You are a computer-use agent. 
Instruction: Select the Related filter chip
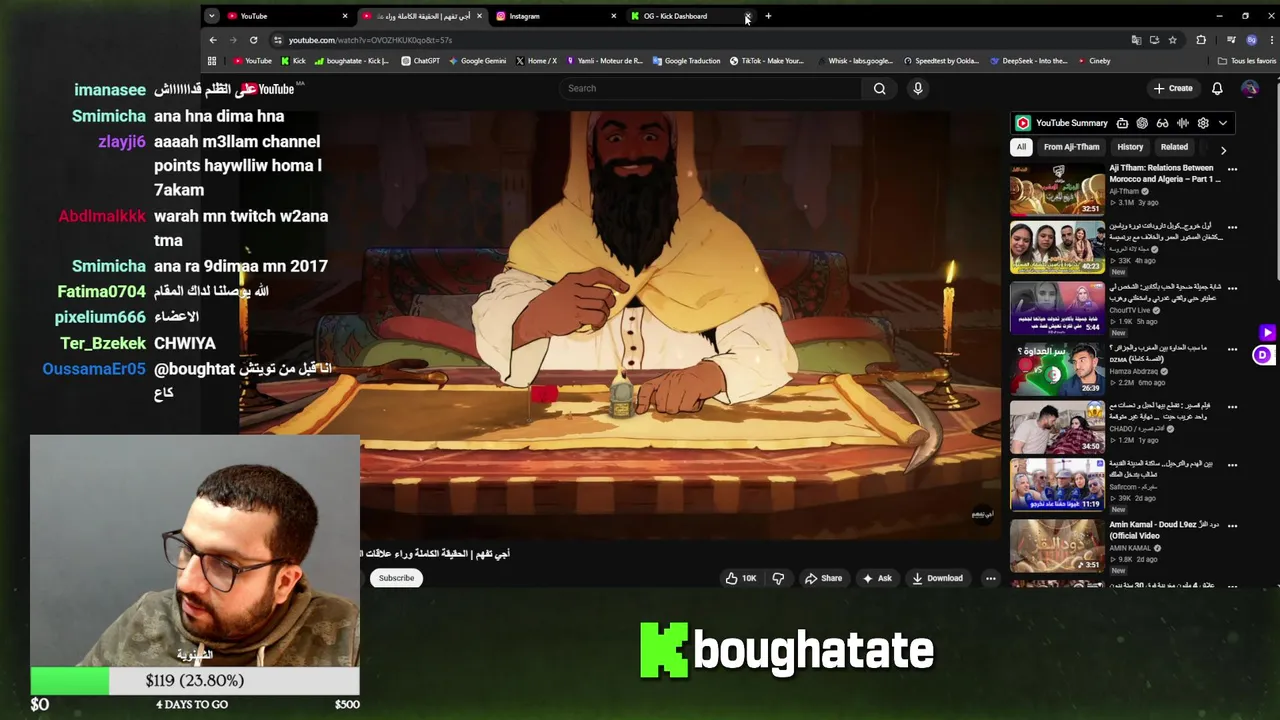click(x=1174, y=147)
